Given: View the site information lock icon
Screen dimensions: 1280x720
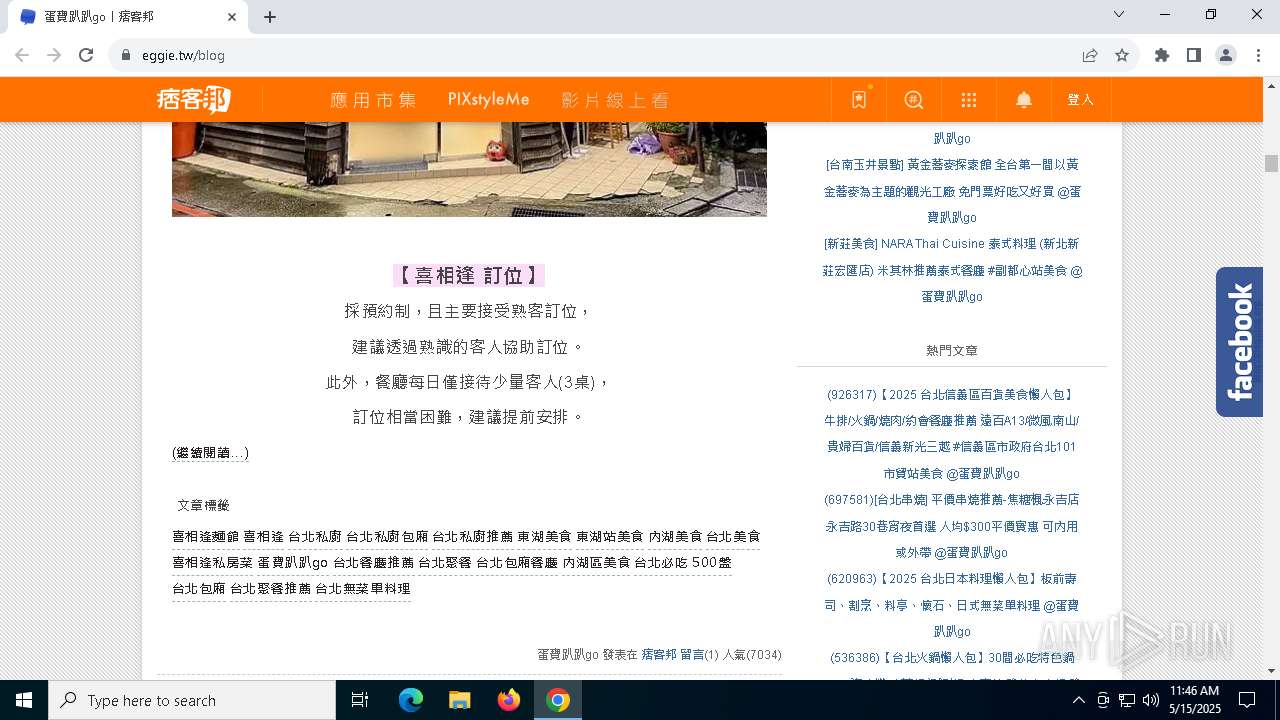Looking at the screenshot, I should coord(126,56).
